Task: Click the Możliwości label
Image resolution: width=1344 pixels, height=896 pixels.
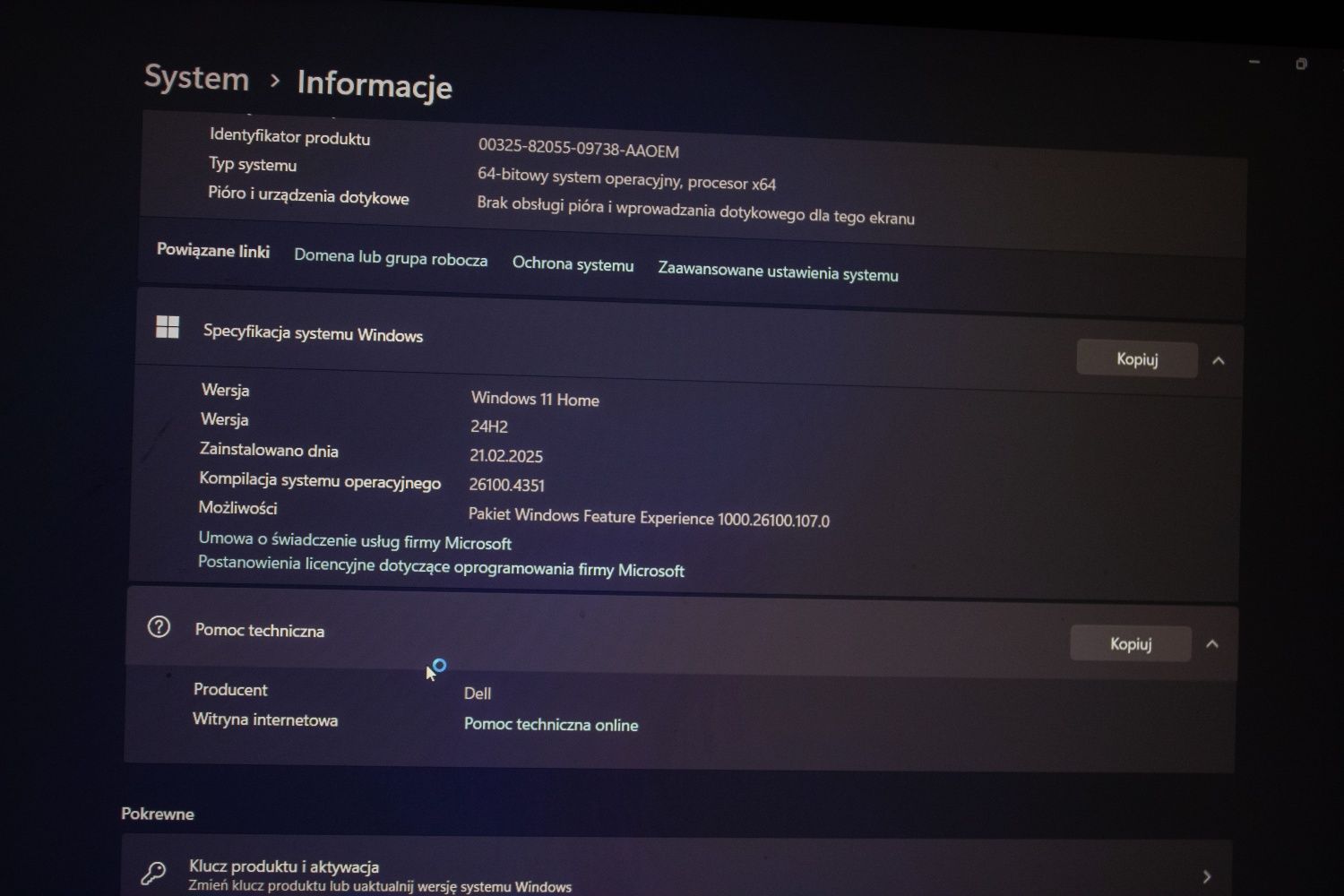Action: (x=237, y=507)
